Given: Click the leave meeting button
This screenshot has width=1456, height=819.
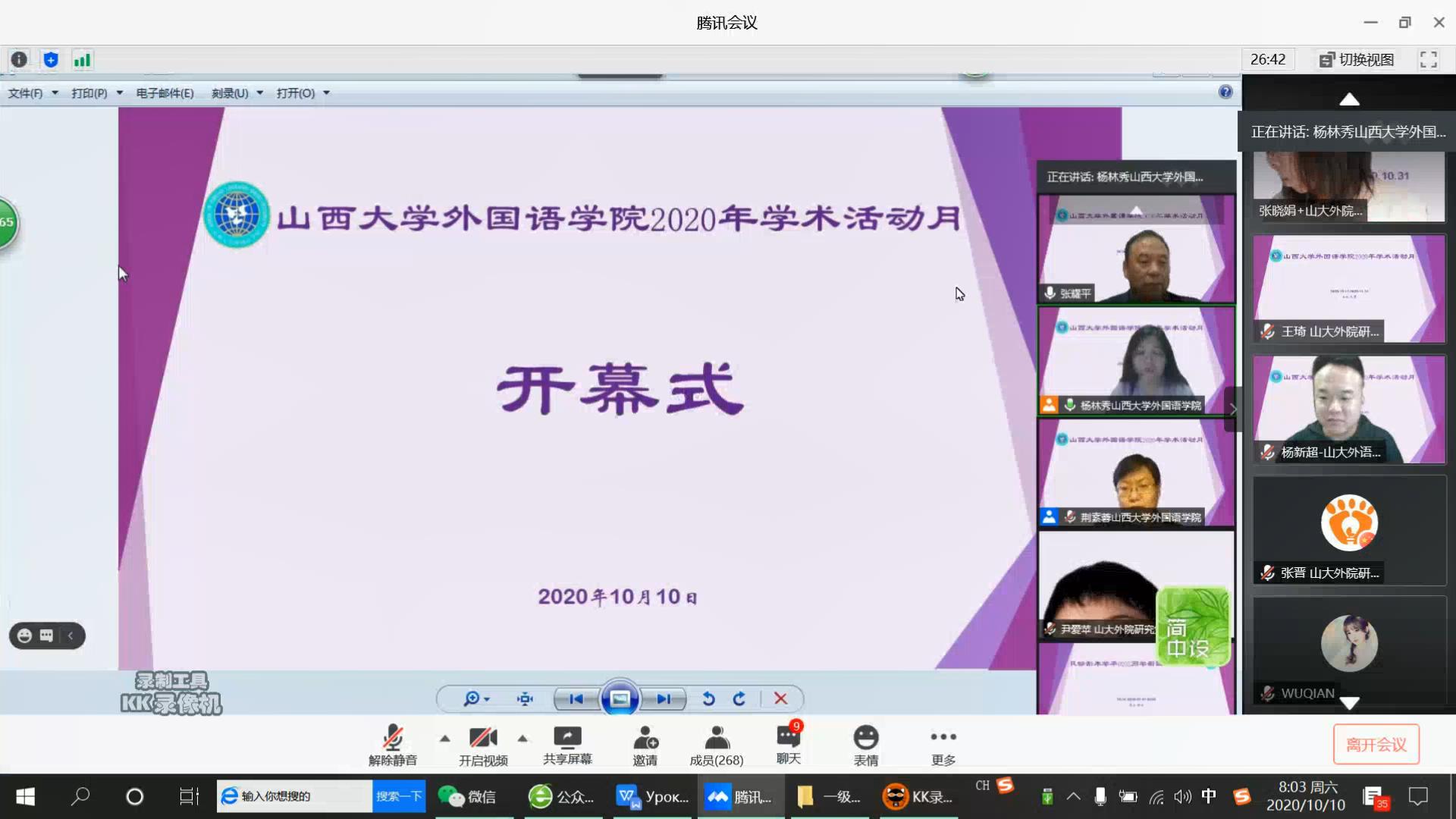Looking at the screenshot, I should coord(1376,745).
